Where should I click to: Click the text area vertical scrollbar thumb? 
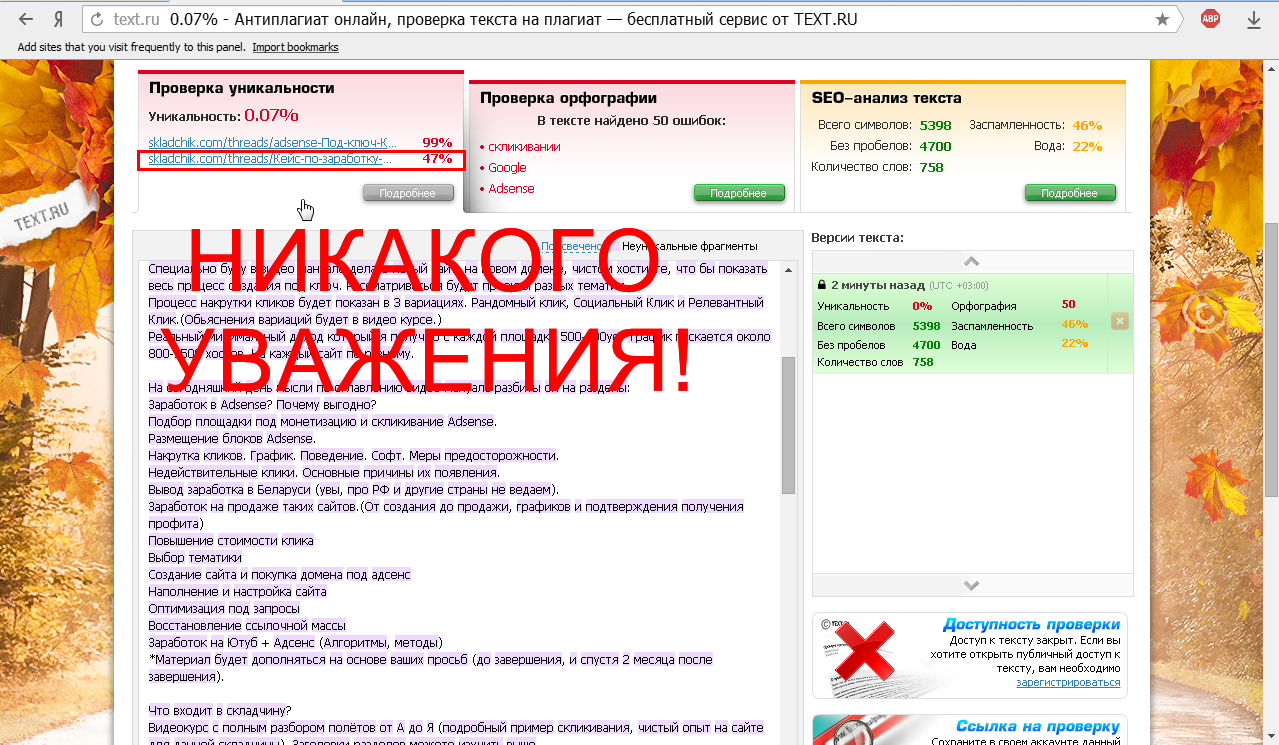788,424
